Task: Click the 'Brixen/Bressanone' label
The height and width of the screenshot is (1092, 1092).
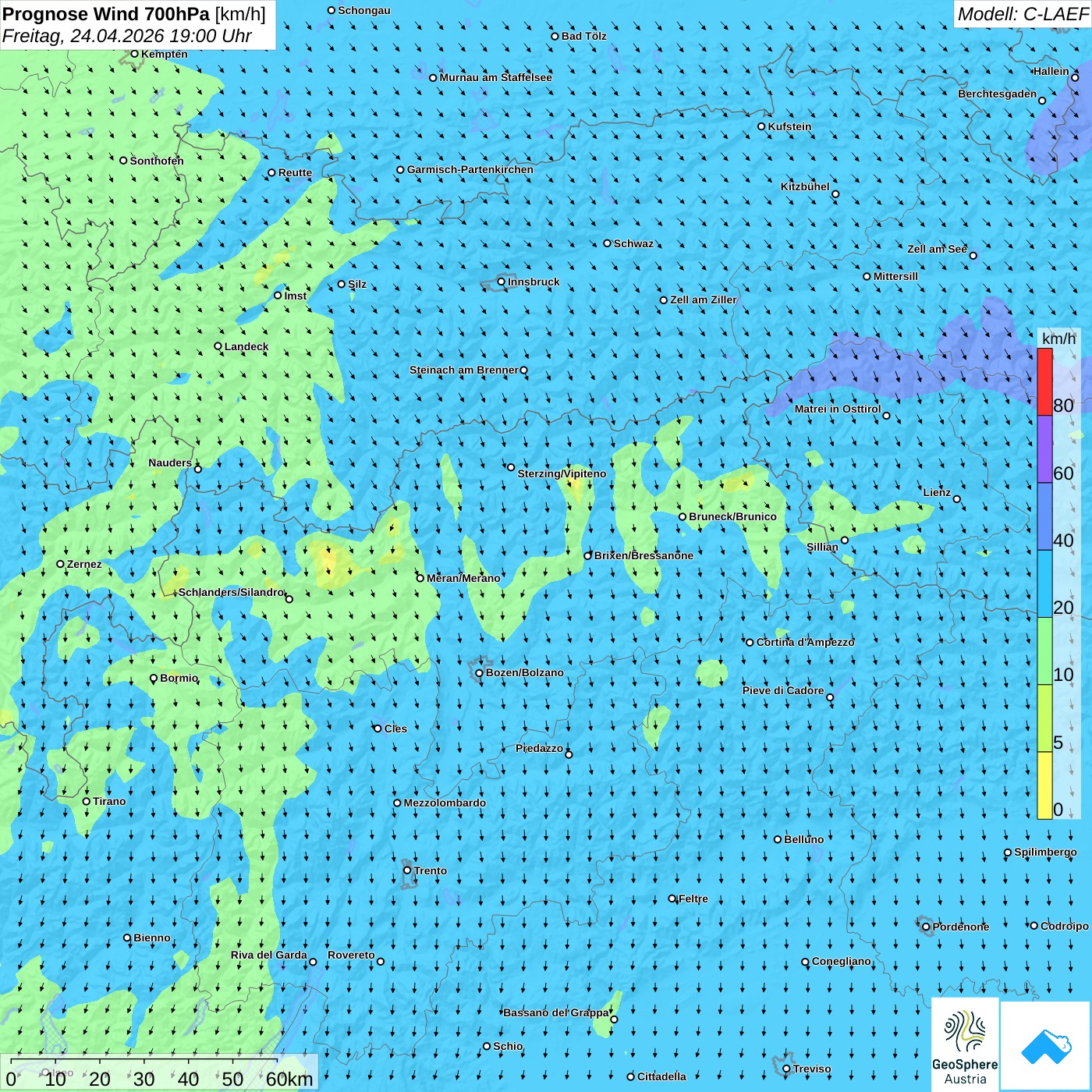Action: (643, 555)
